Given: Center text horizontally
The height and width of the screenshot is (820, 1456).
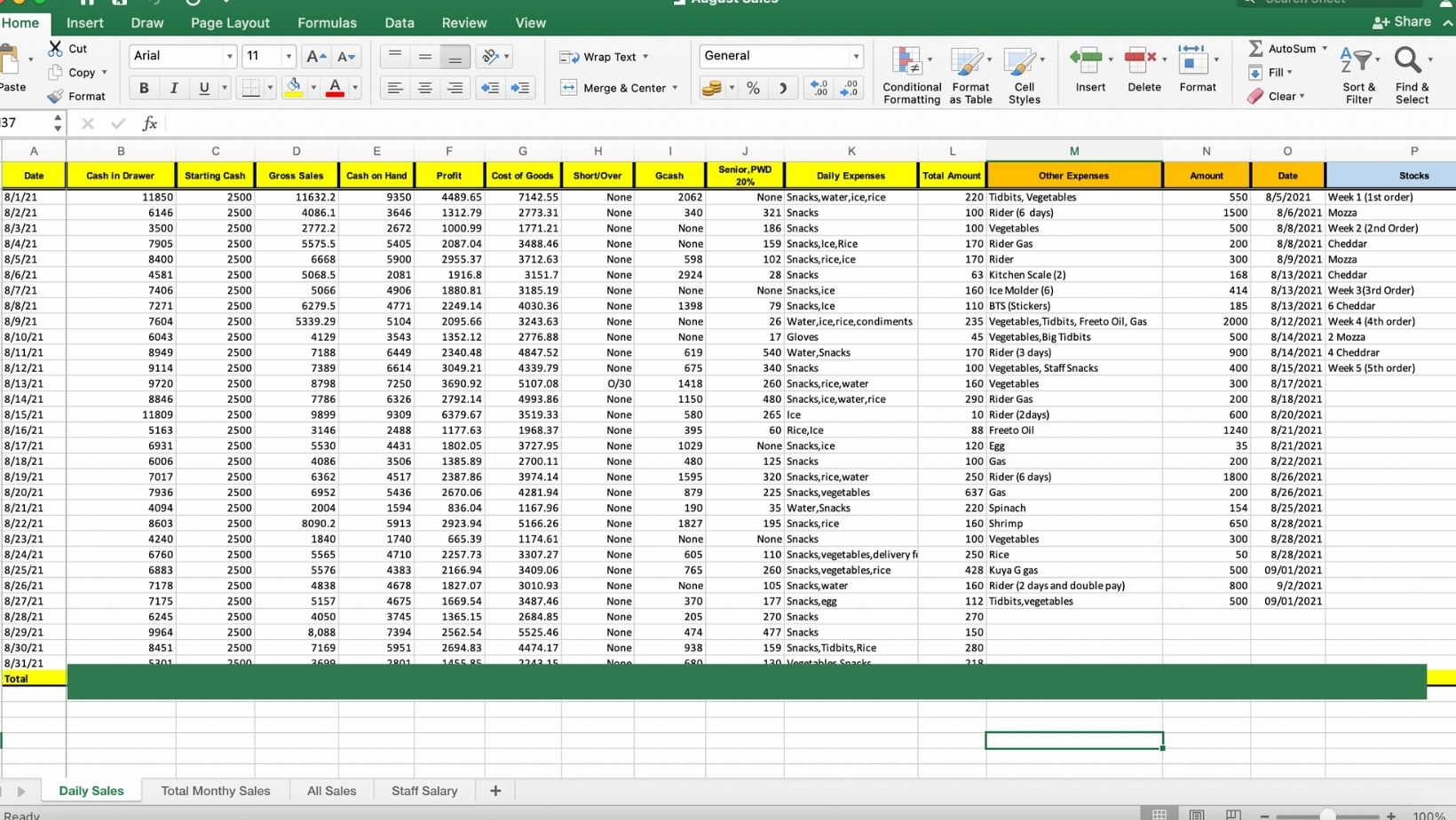Looking at the screenshot, I should tap(425, 88).
